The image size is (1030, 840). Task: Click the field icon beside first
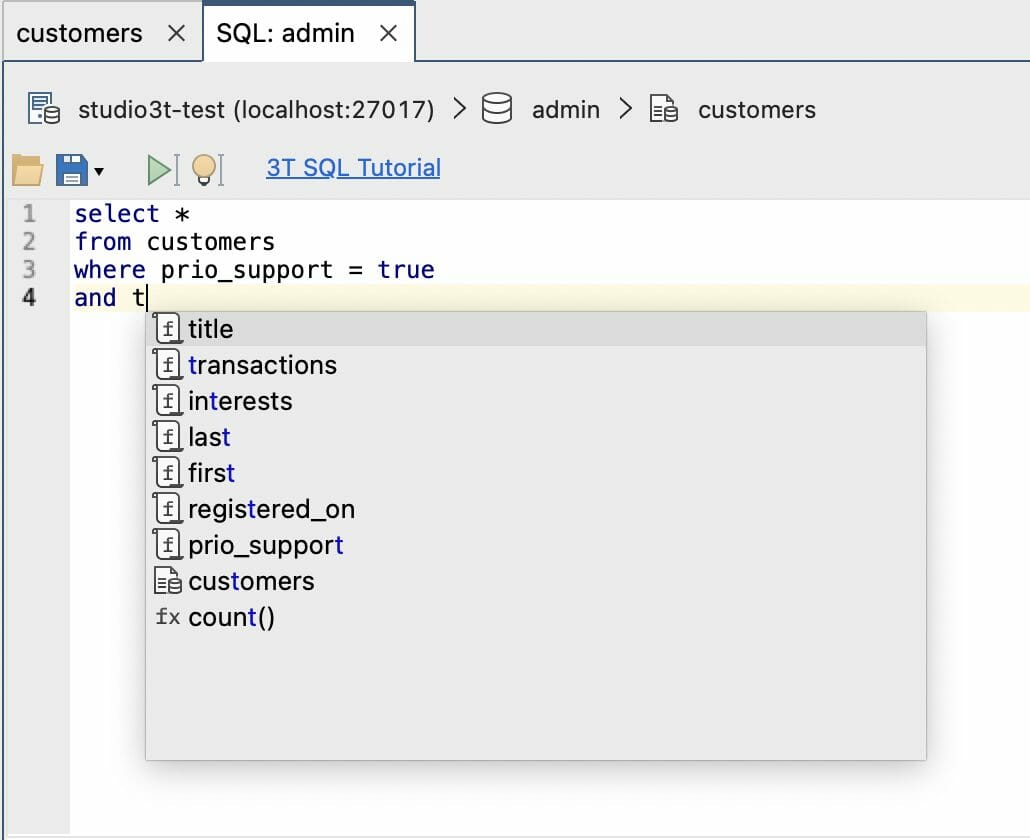click(x=168, y=473)
